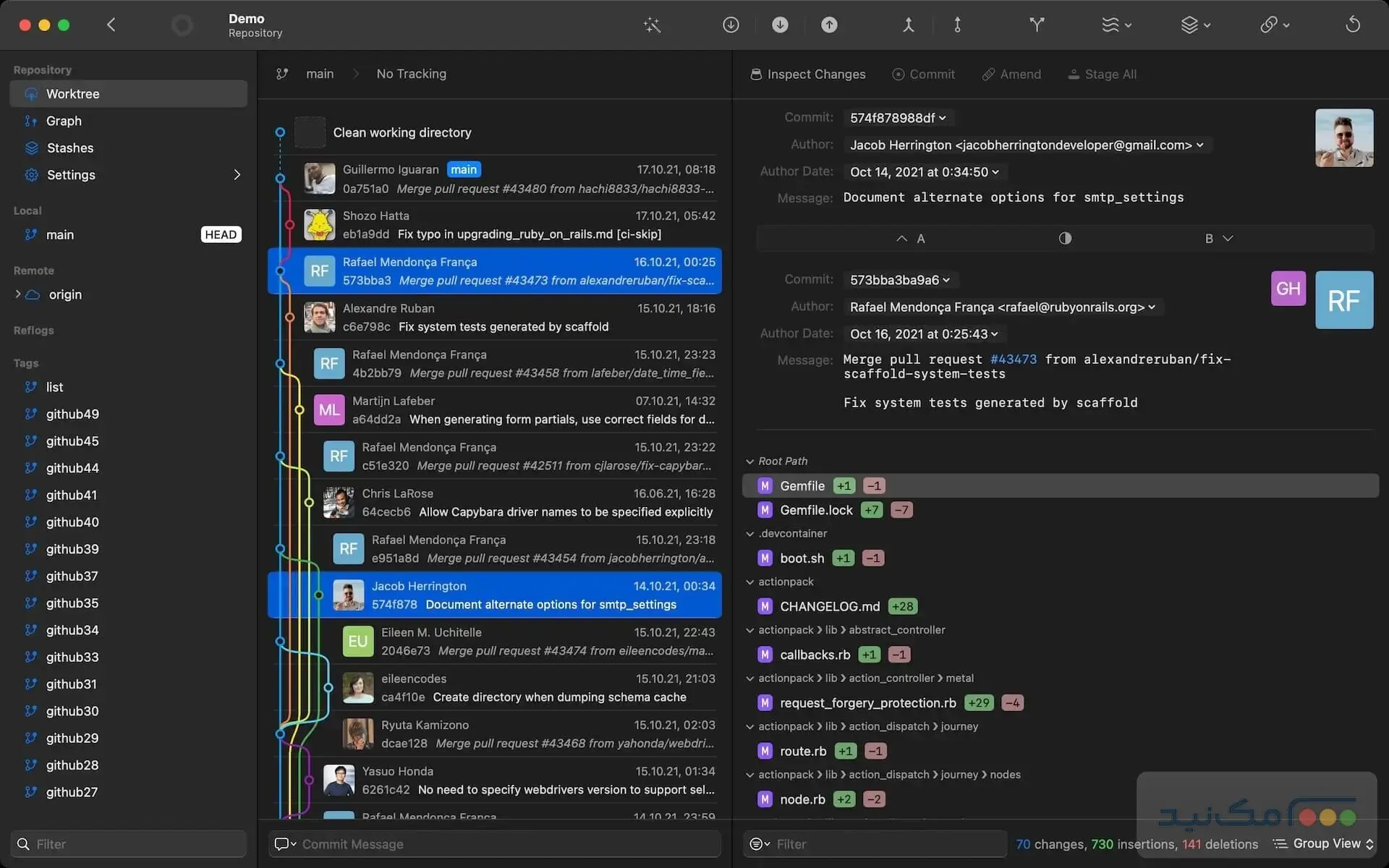Click the refresh icon in toolbar

1353,25
